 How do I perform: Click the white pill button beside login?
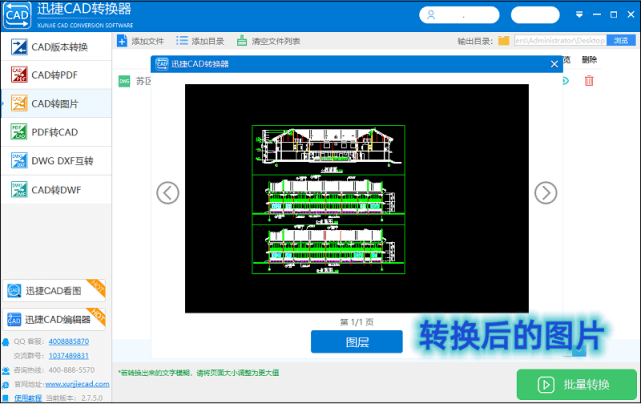(x=535, y=15)
